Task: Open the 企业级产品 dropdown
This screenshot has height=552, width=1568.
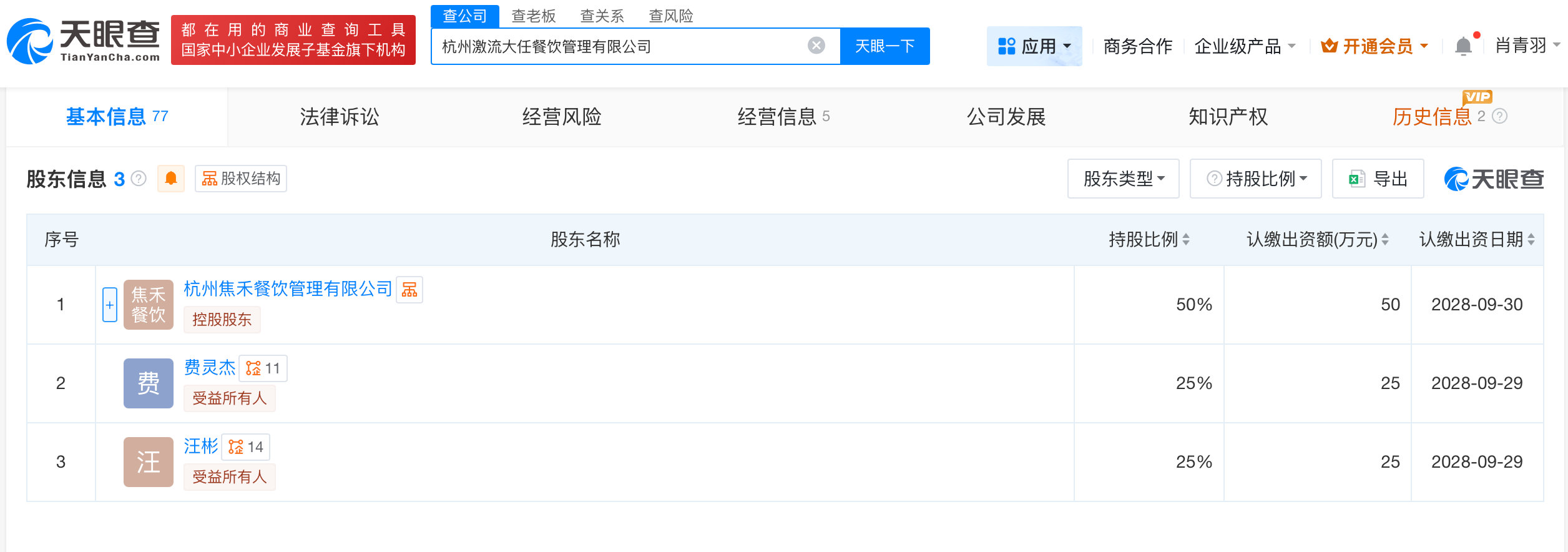Action: coord(1245,46)
